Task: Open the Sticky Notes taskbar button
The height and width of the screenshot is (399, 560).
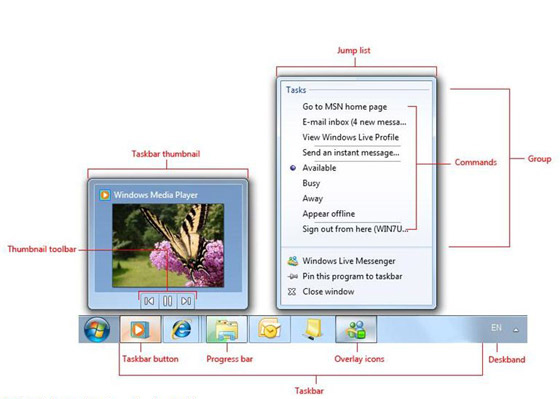Action: tap(312, 329)
